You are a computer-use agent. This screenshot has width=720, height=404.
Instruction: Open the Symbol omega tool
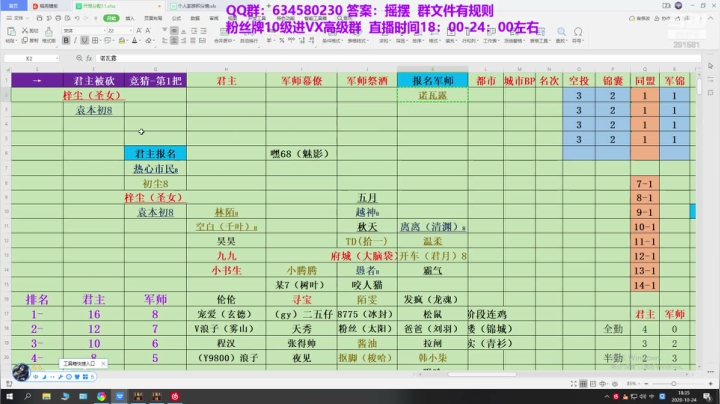click(x=578, y=32)
